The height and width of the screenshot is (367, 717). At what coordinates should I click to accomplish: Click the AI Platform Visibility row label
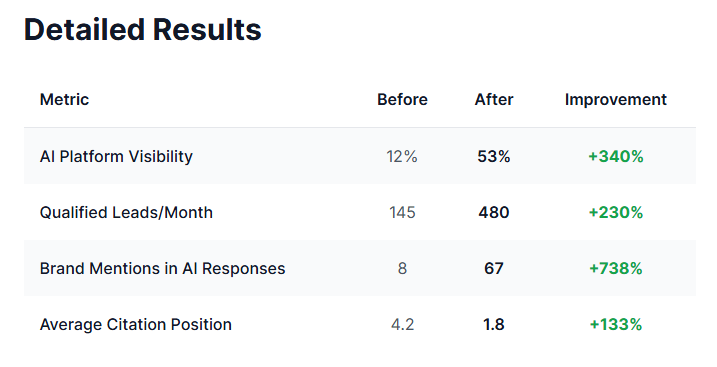click(116, 156)
